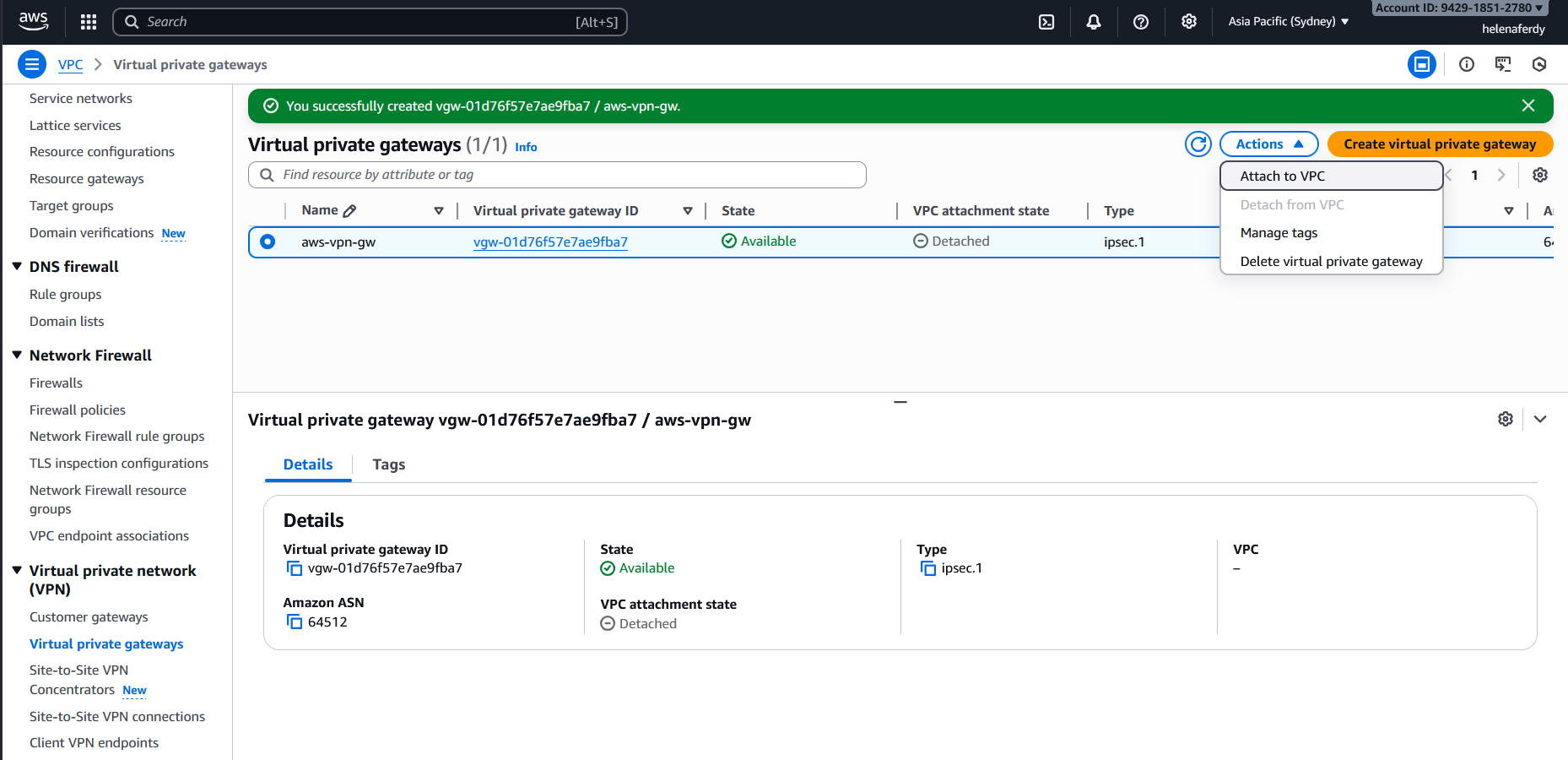Collapse the DNS firewall section
Screen dimensions: 1568x760
tap(17, 267)
